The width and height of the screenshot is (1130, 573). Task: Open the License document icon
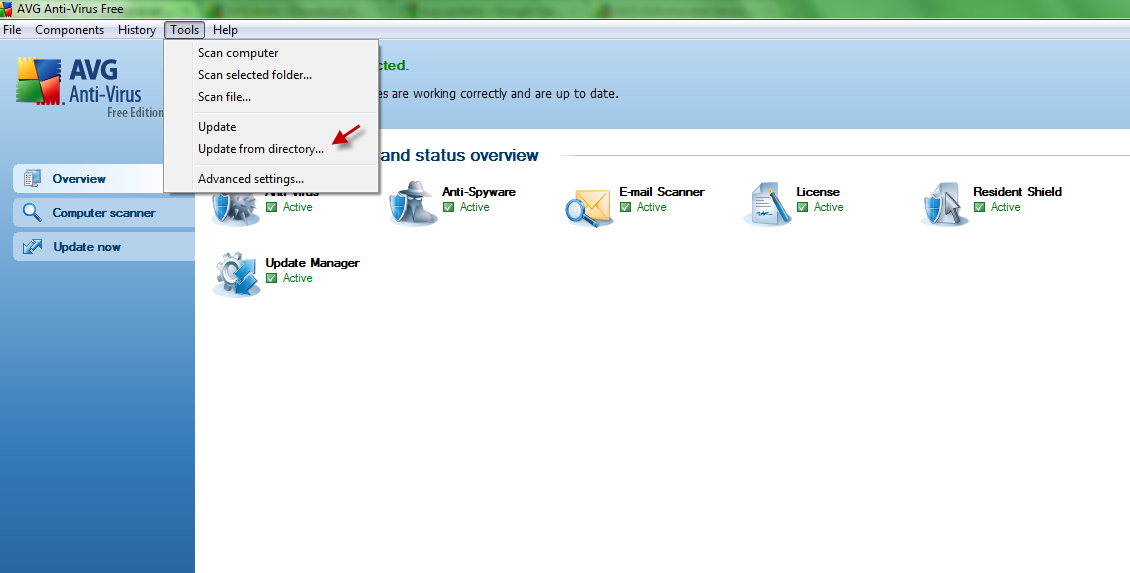pos(767,205)
